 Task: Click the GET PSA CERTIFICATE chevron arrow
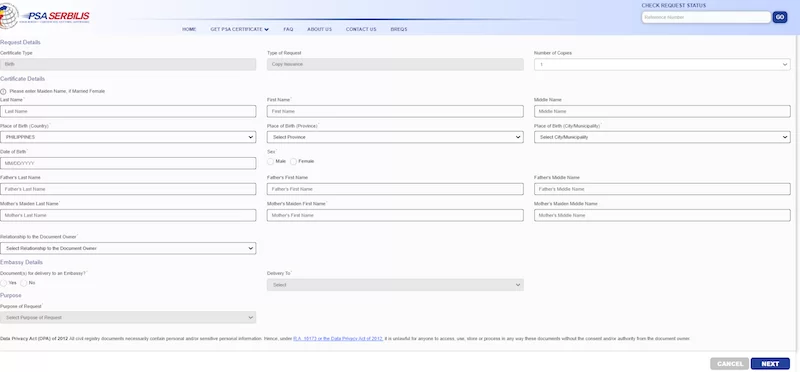pos(267,30)
